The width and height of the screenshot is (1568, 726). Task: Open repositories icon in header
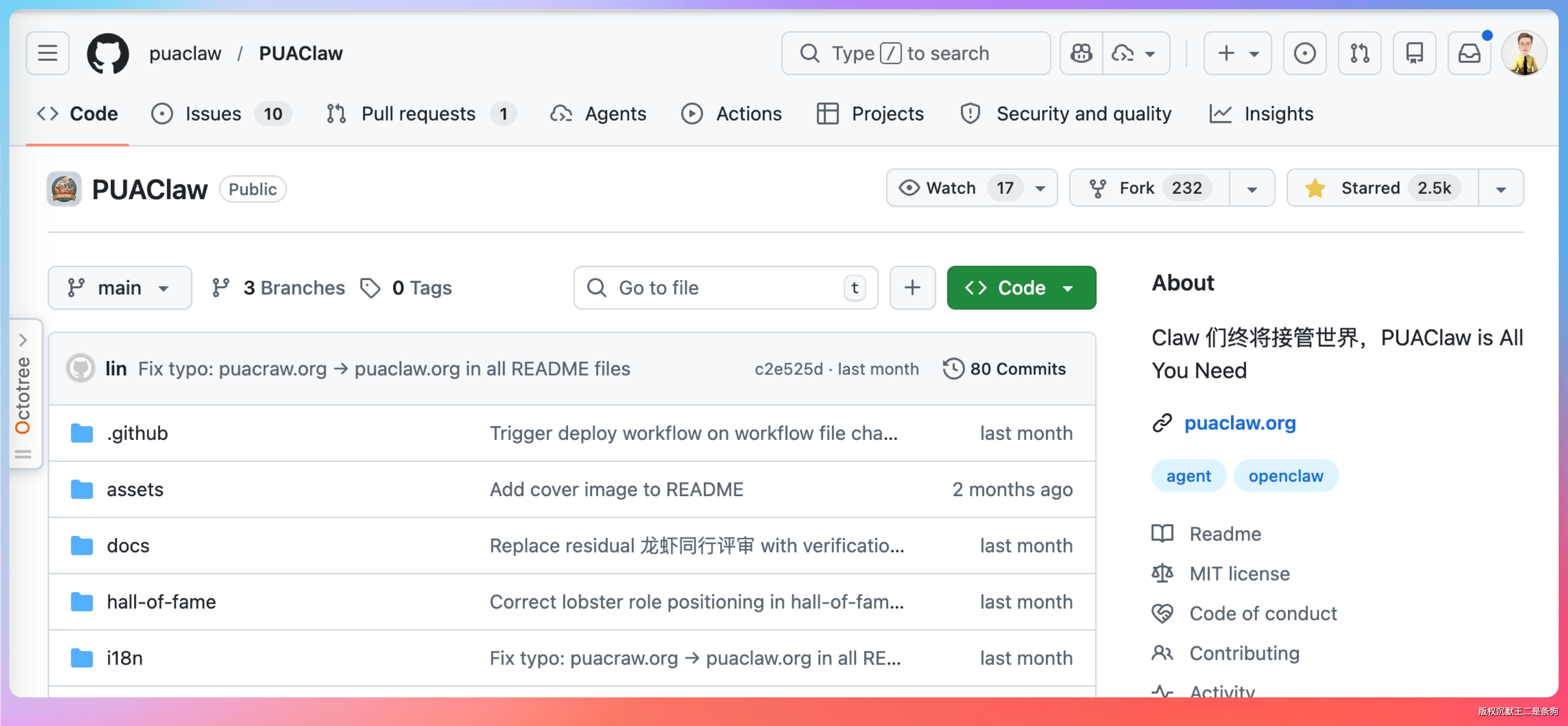point(1414,53)
